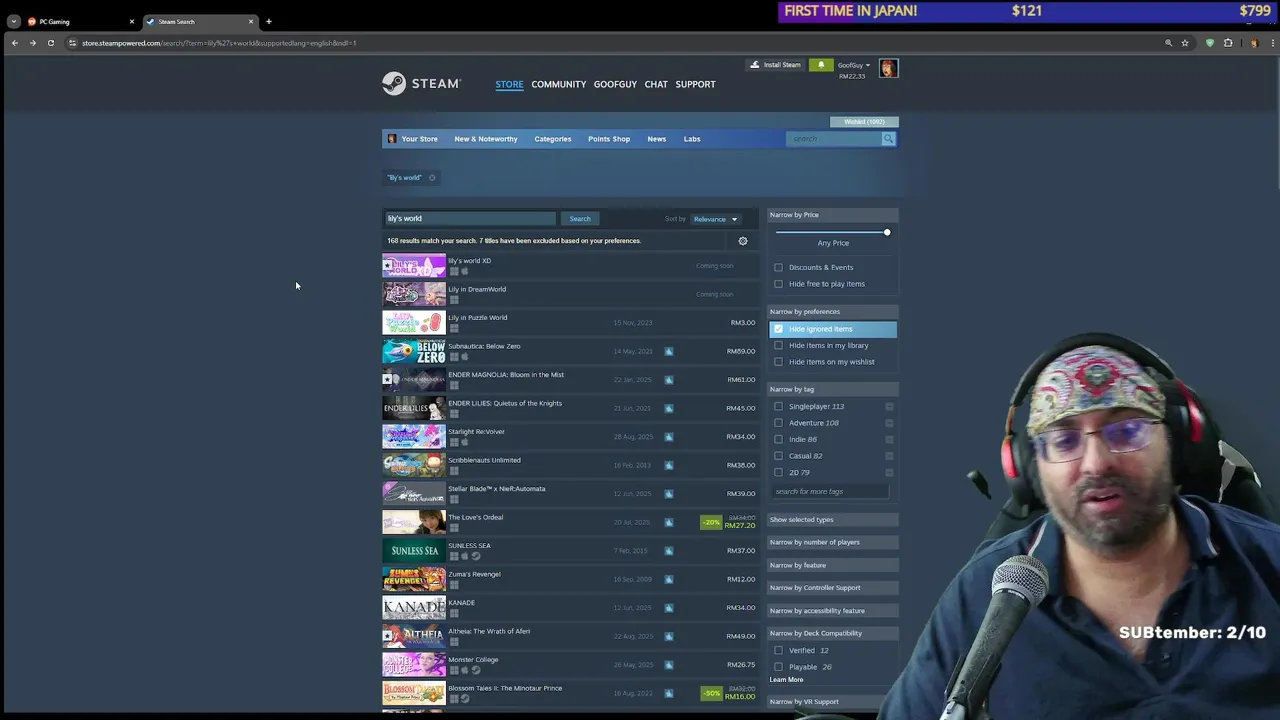Screen dimensions: 1280x720
Task: Click the Windows icon for Scribblenauts Unlimited
Action: coord(453,471)
